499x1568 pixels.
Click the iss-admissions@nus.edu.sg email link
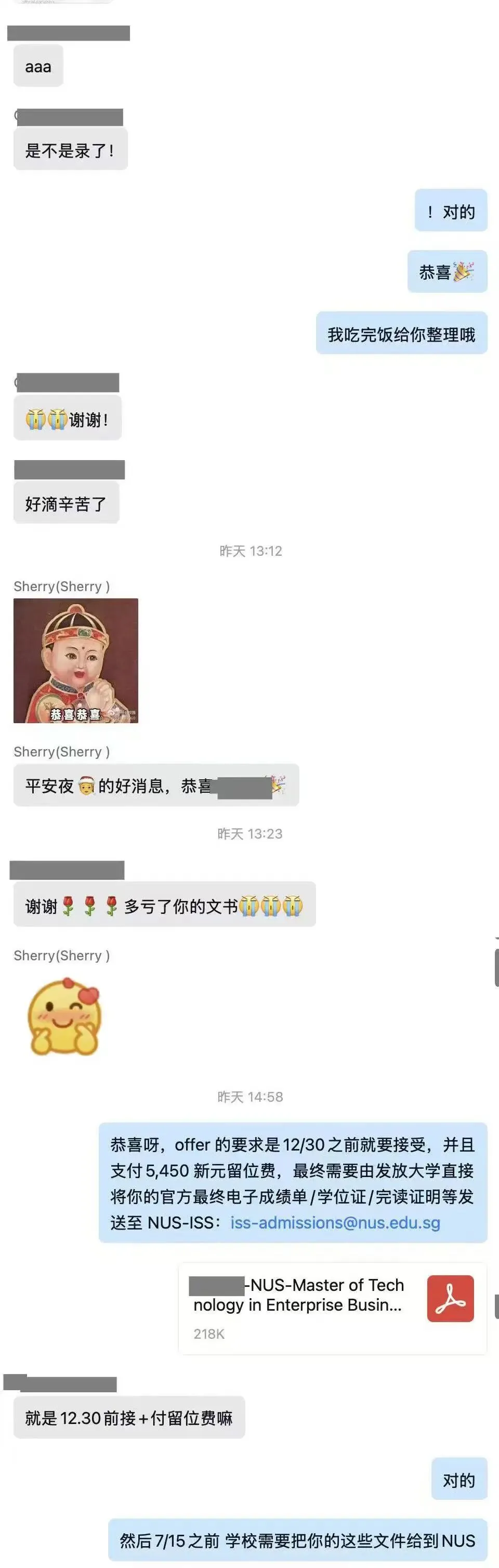(x=335, y=1222)
